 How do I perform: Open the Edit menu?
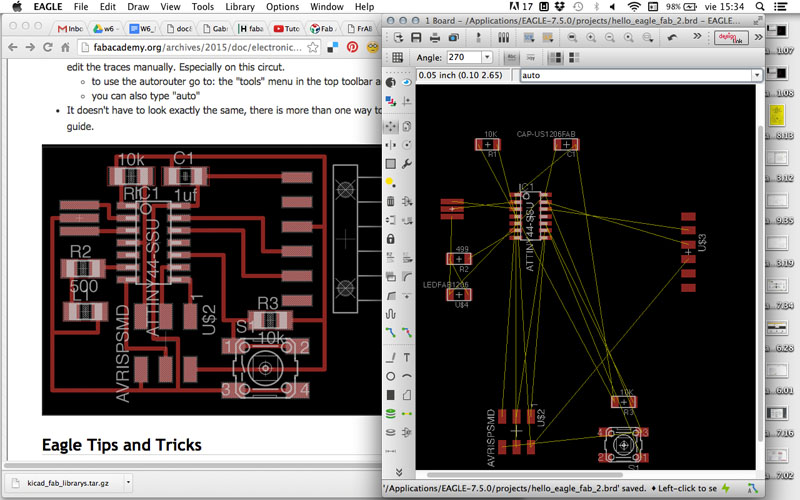point(108,7)
